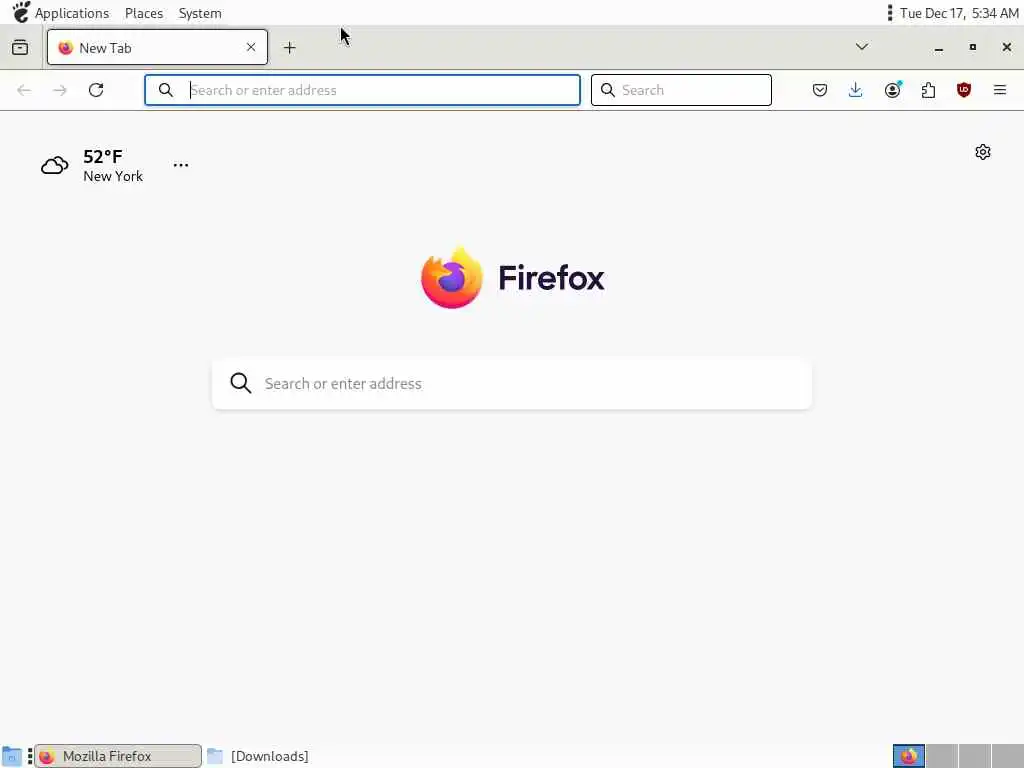Click the clock Tue Dec 17 5:34 AM
Image resolution: width=1024 pixels, height=768 pixels.
point(959,13)
